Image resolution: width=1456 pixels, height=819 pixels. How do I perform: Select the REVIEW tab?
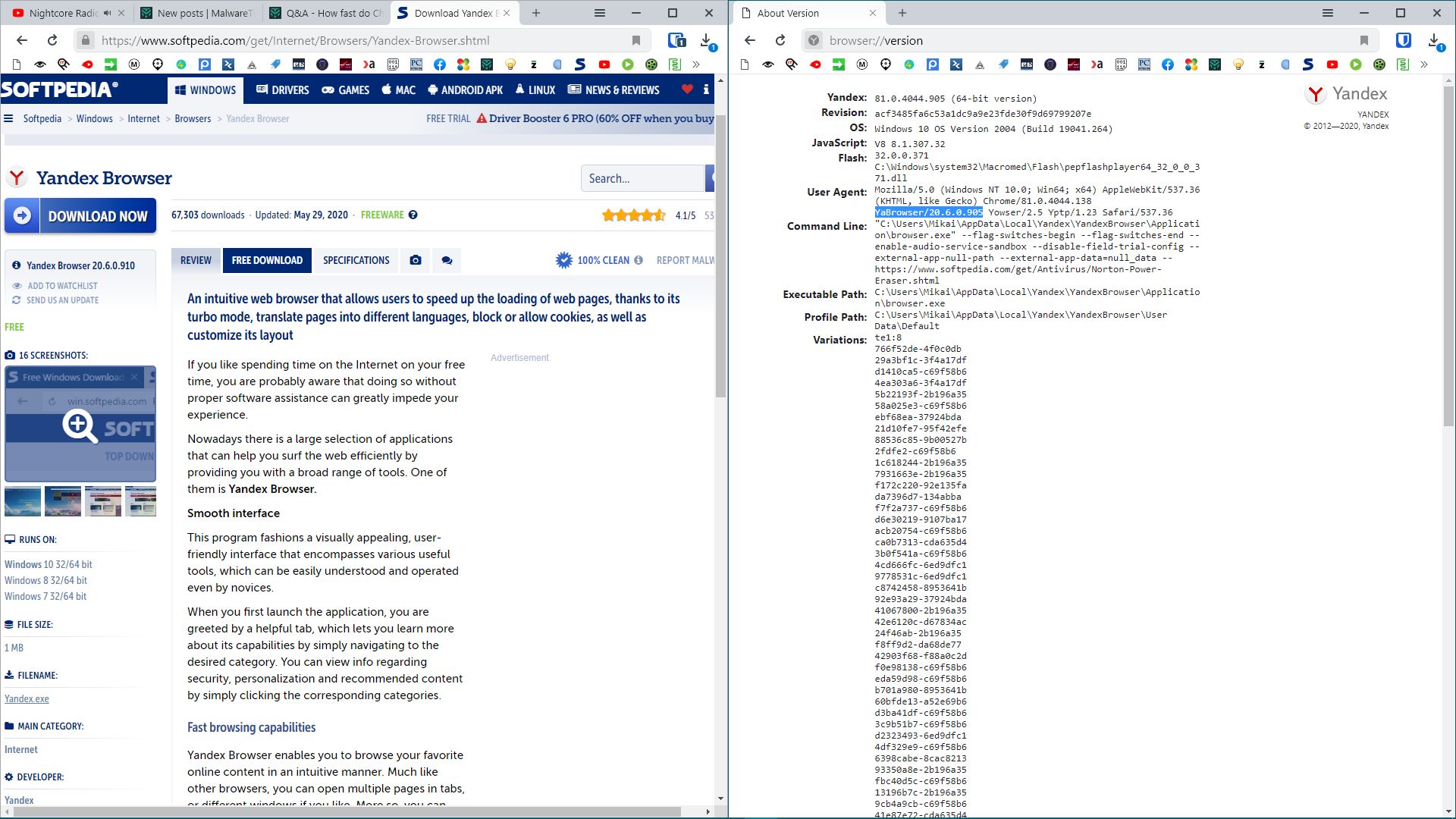point(196,260)
